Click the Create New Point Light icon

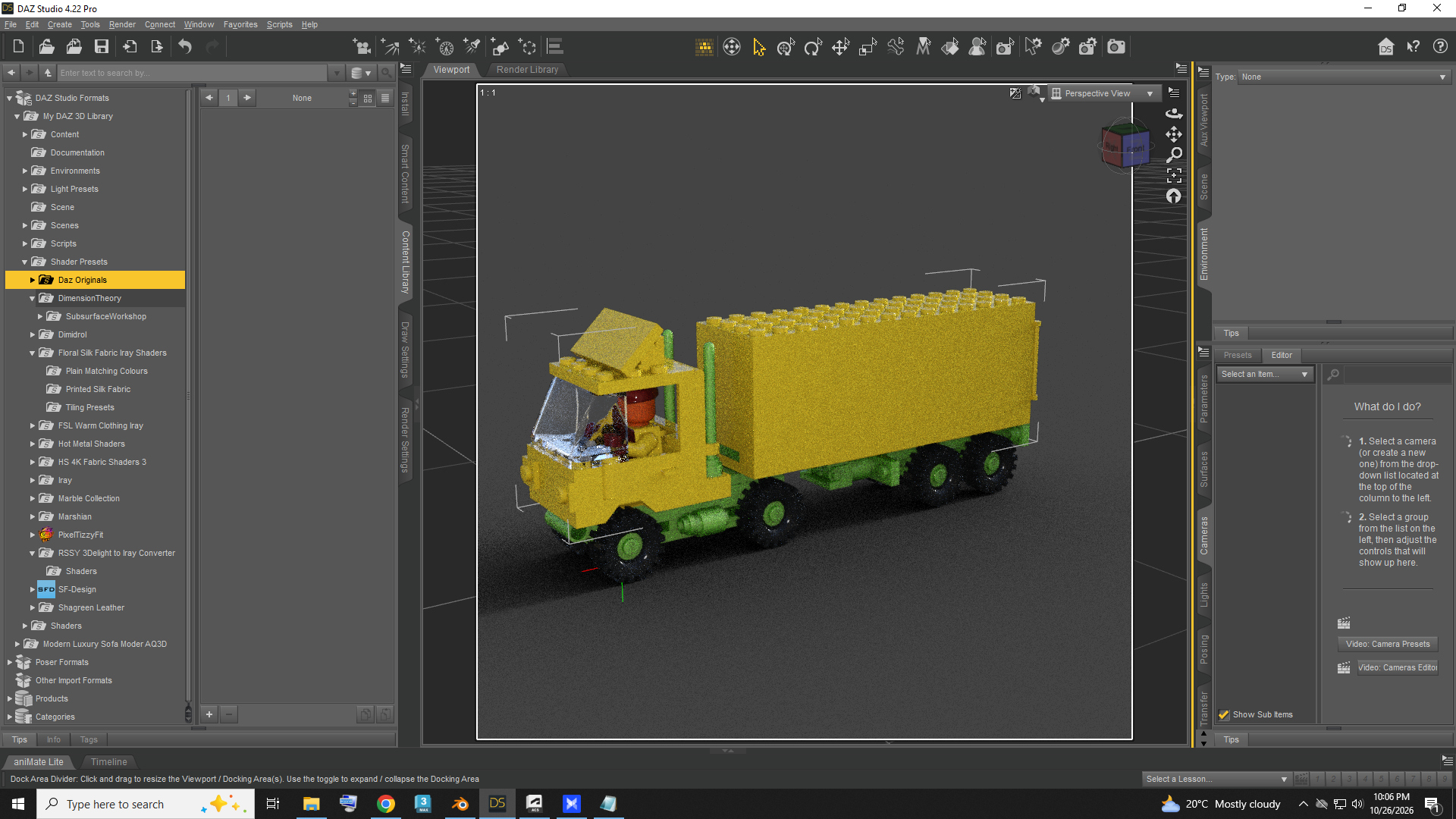pyautogui.click(x=417, y=47)
